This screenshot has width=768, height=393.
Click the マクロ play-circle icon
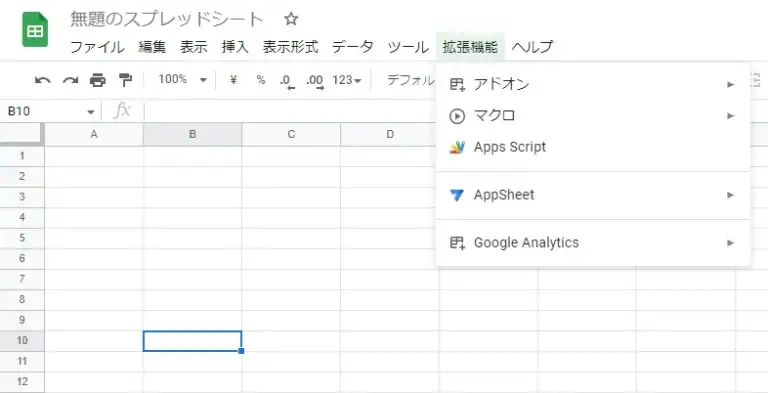coord(456,116)
